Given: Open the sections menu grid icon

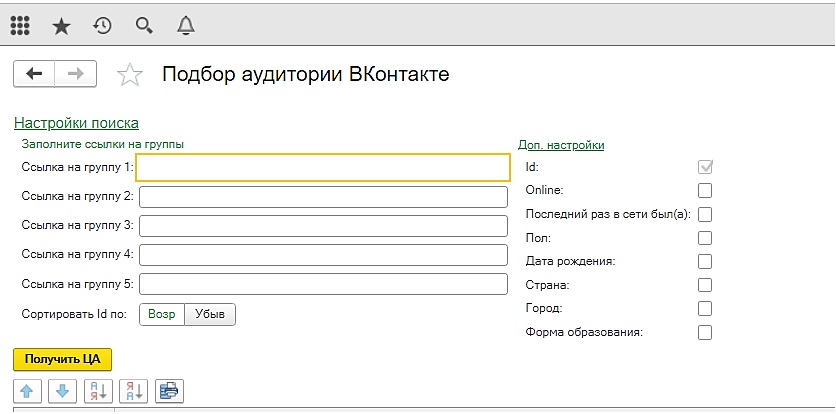Looking at the screenshot, I should click(x=20, y=25).
